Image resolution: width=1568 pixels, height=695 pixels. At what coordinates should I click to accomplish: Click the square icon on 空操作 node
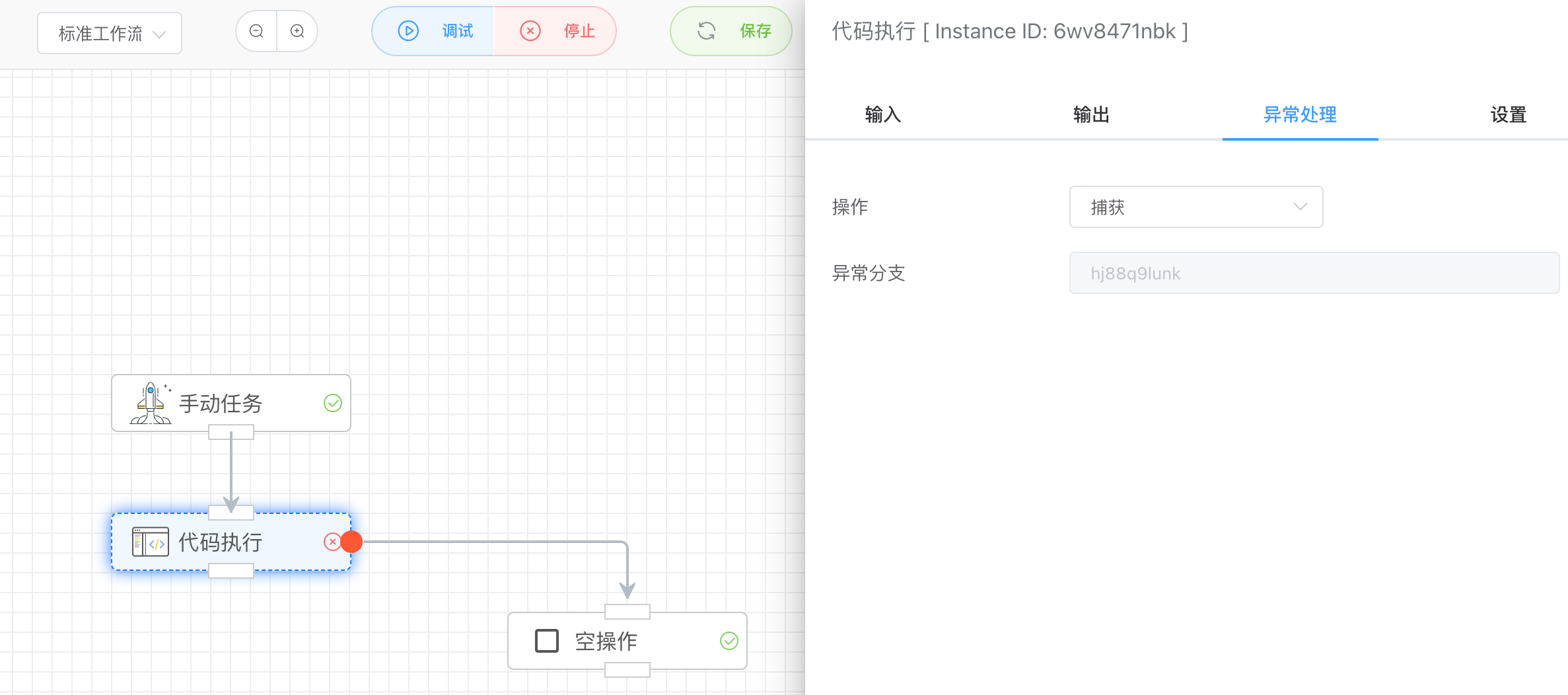[x=546, y=641]
